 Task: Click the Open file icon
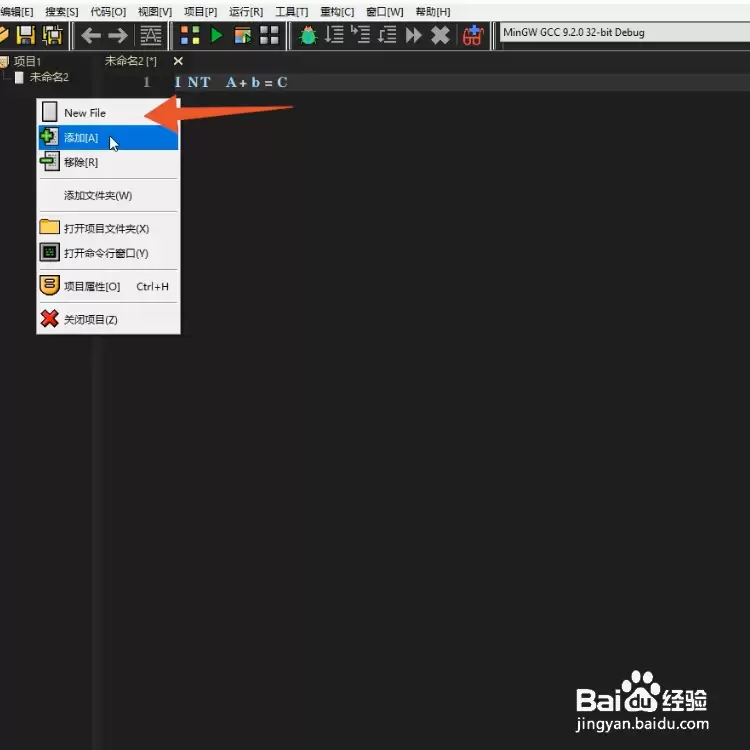point(4,35)
